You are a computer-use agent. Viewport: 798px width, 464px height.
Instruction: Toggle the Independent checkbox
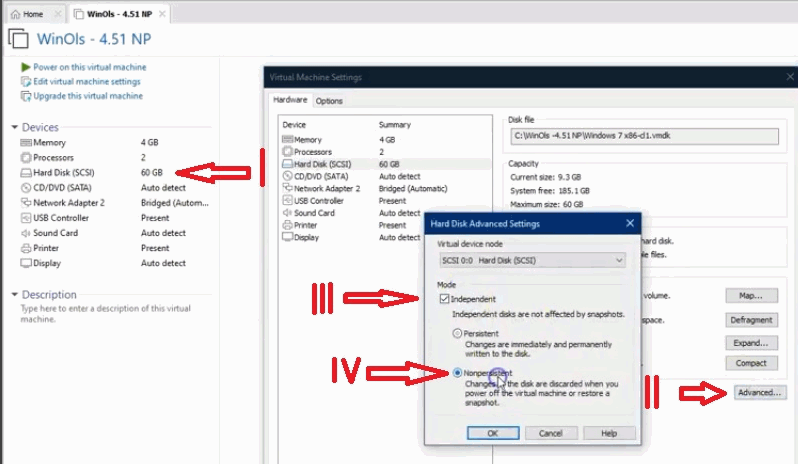coord(444,299)
